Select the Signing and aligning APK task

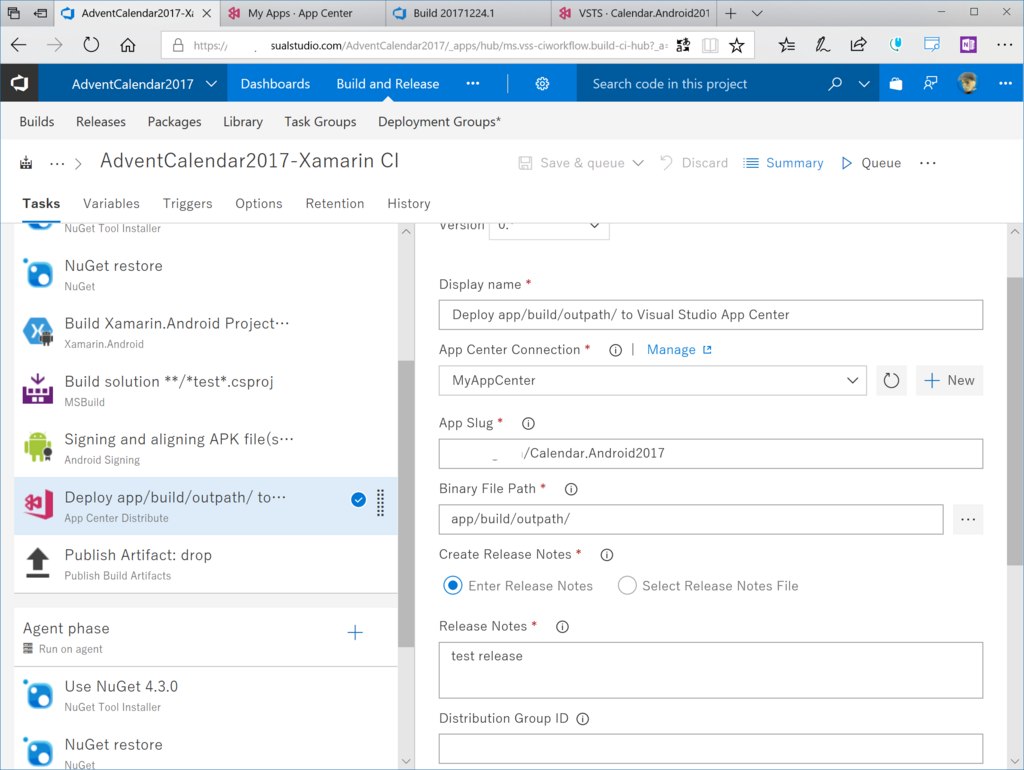[206, 448]
